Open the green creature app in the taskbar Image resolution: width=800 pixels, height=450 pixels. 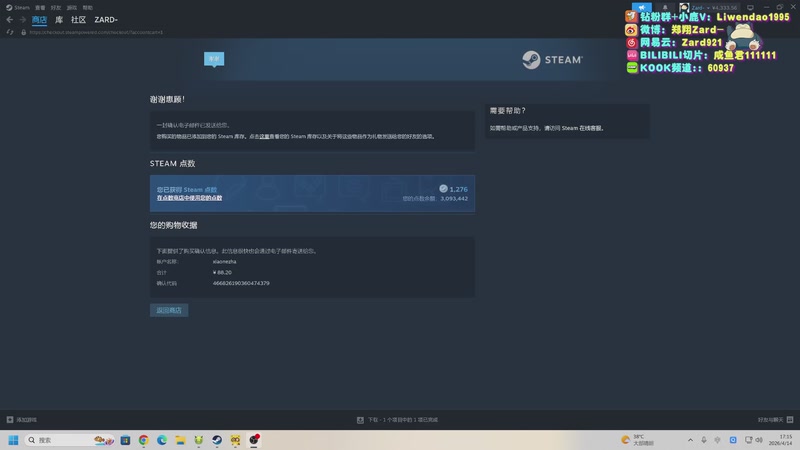pos(198,440)
